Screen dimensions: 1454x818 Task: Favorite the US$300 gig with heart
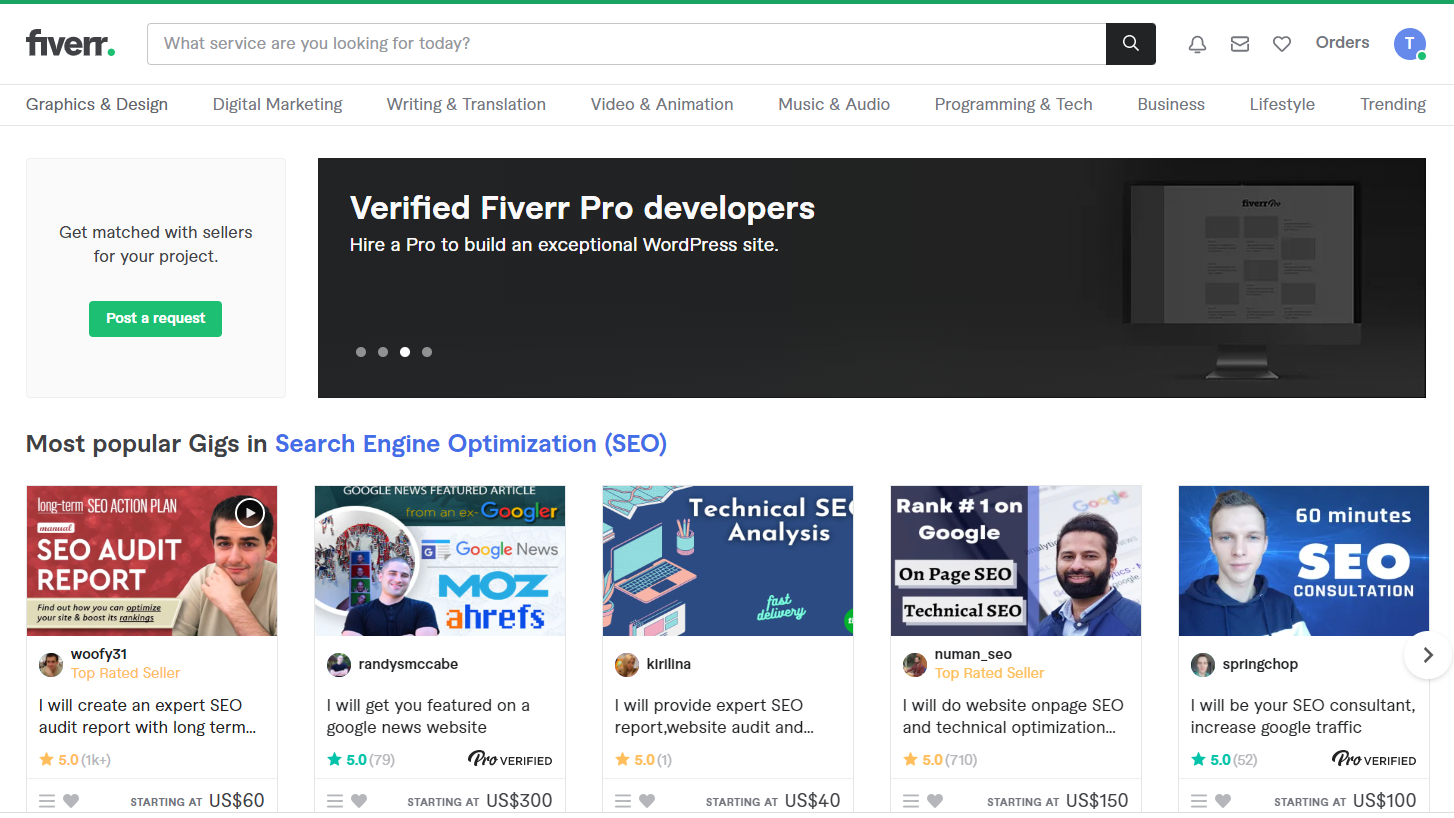coord(359,801)
